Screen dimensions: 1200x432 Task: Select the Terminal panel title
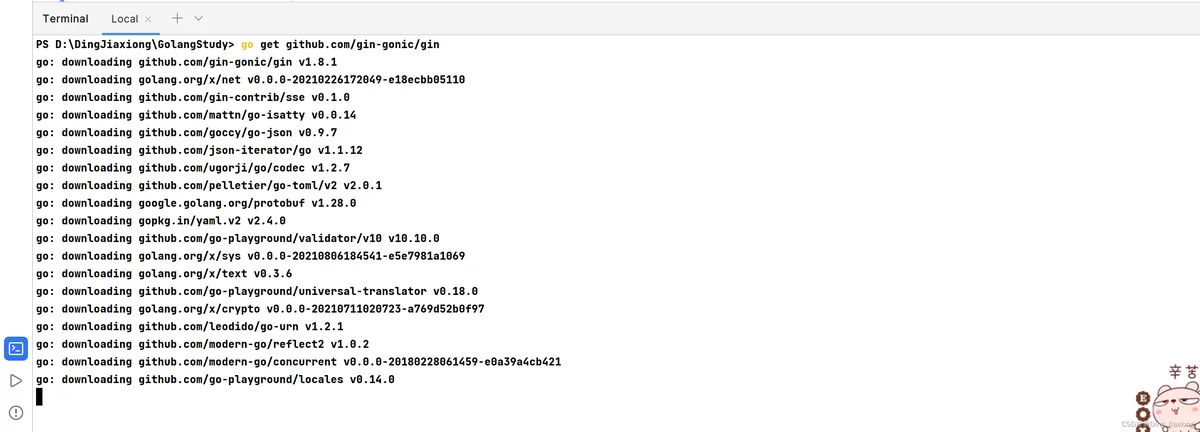[65, 19]
